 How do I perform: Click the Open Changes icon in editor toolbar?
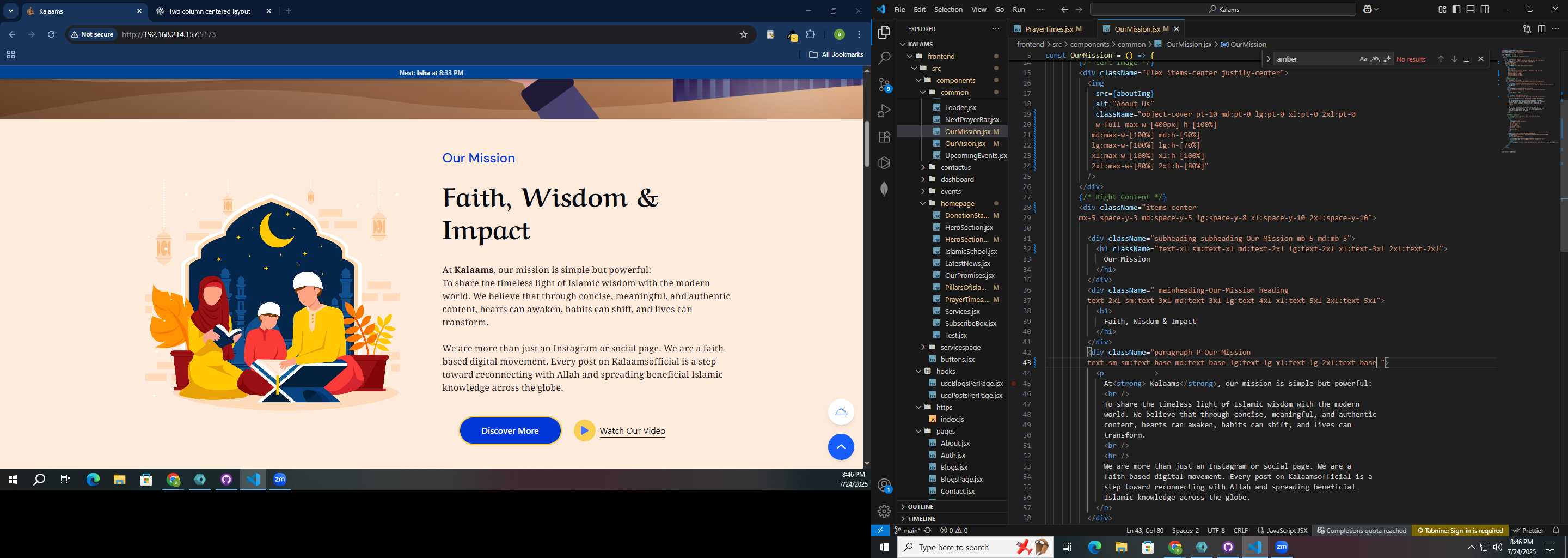[1527, 29]
